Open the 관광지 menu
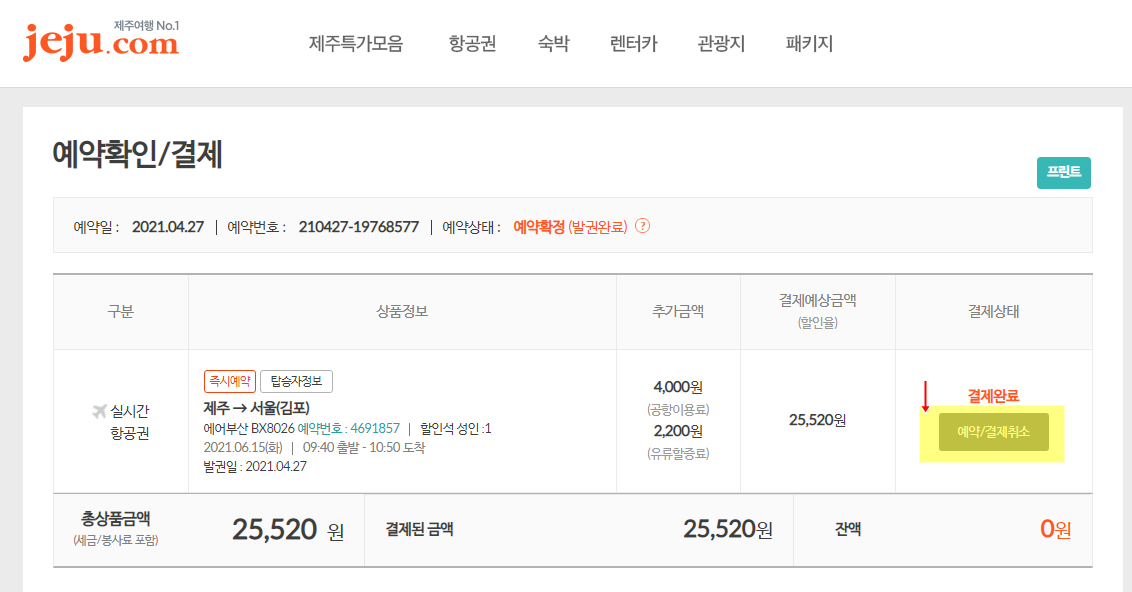 coord(720,43)
